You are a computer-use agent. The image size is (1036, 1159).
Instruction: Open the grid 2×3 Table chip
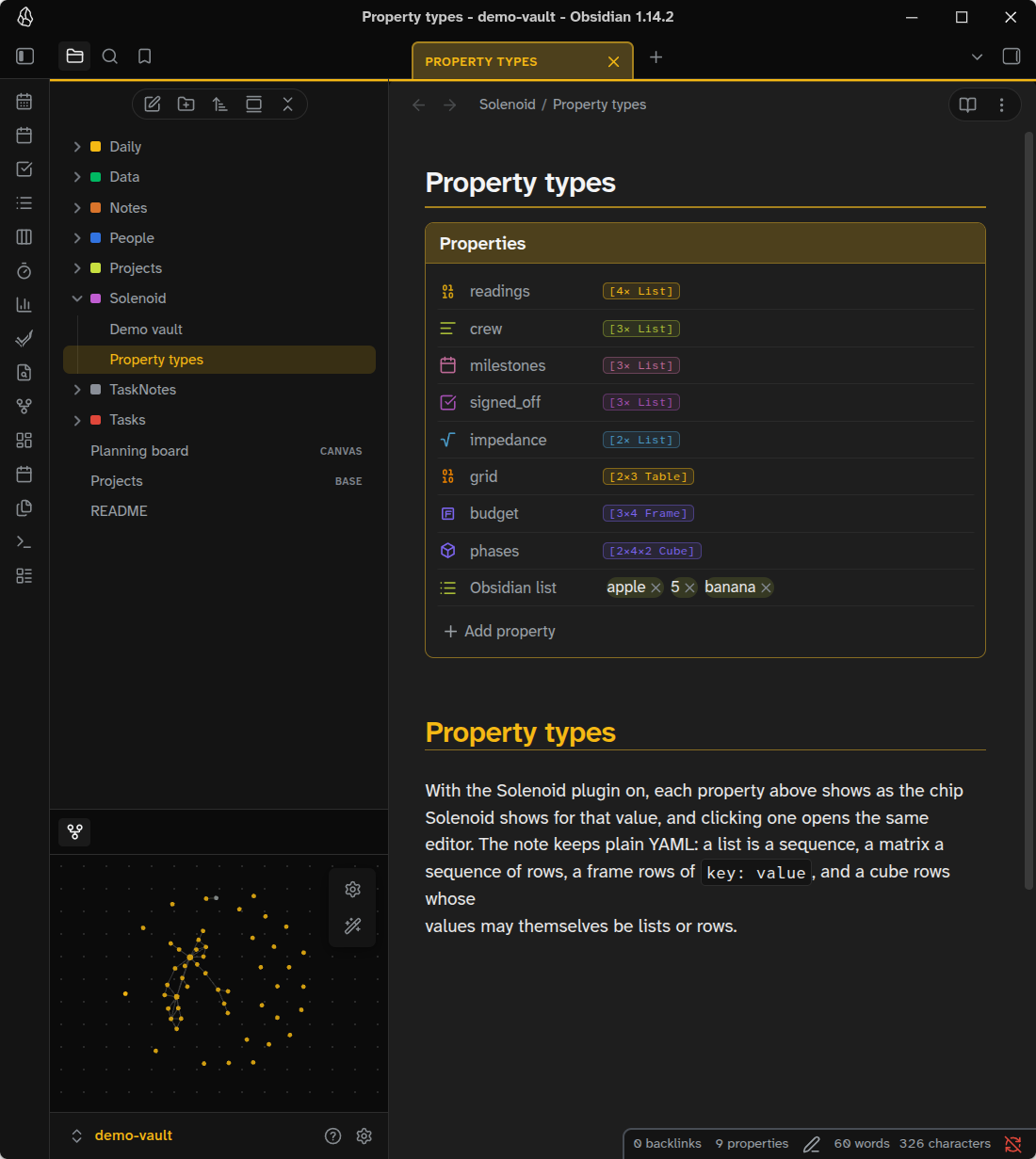[649, 477]
